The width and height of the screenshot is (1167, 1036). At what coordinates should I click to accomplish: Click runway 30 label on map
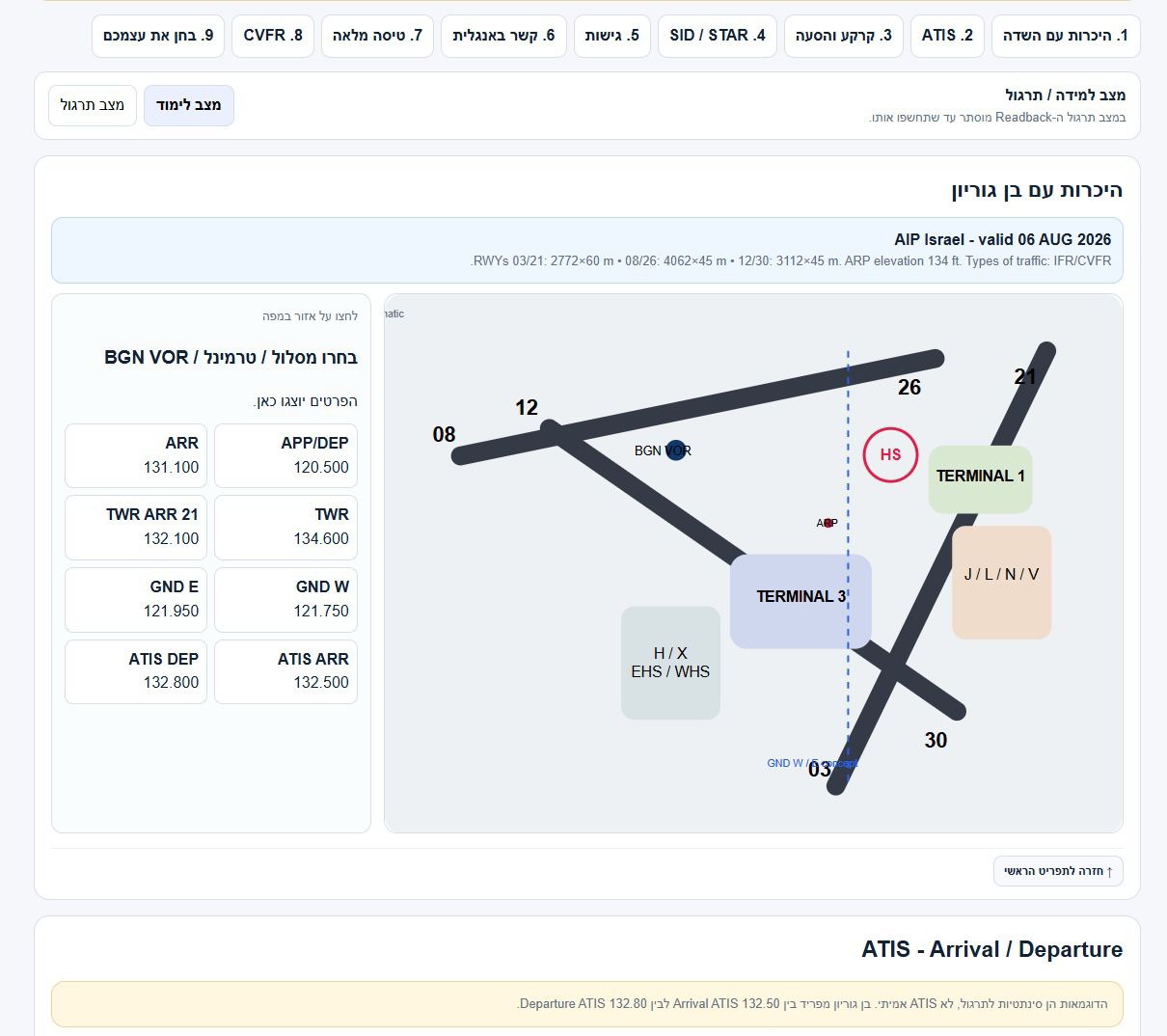[x=936, y=740]
